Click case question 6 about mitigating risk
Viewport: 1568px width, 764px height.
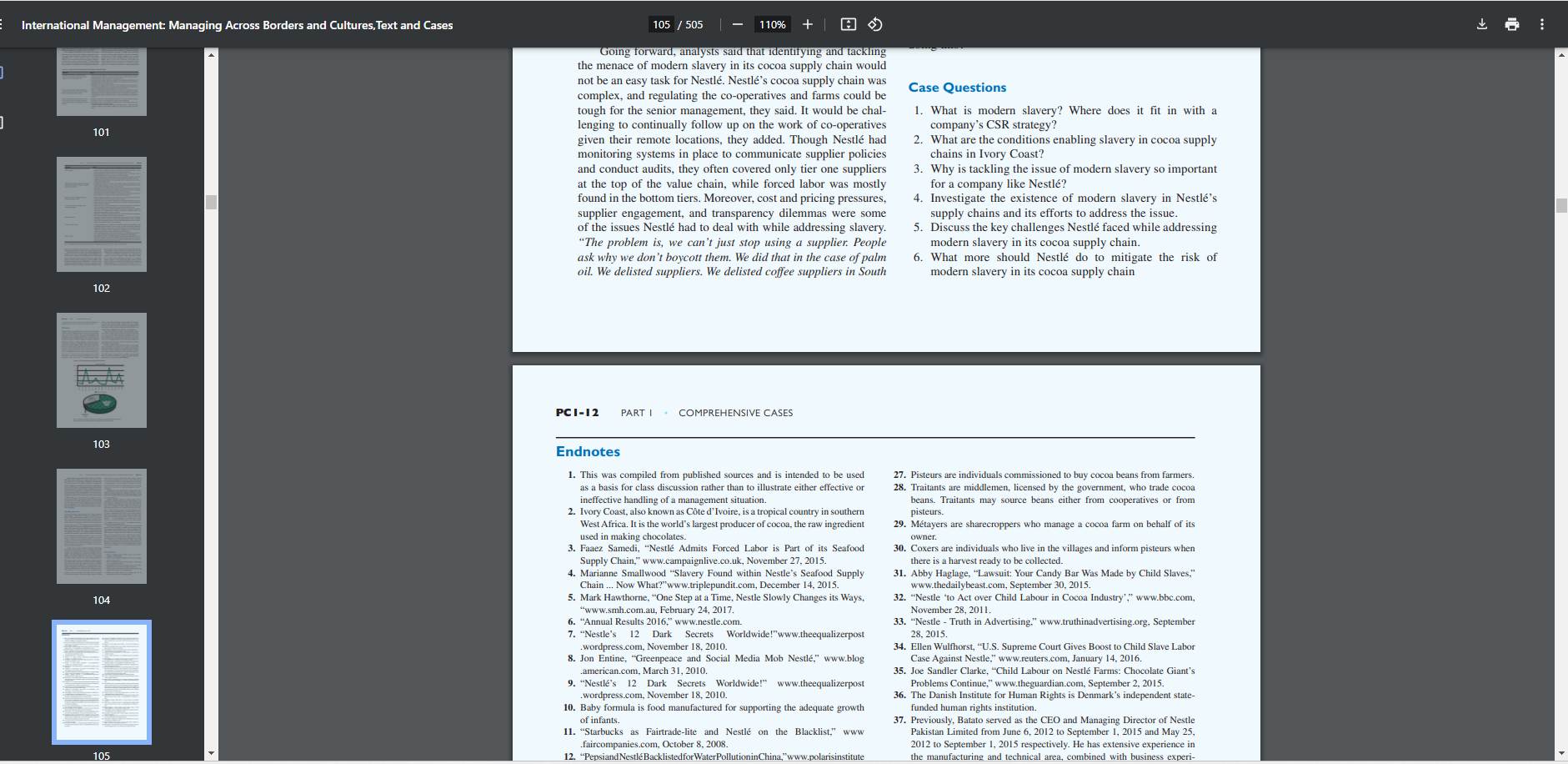tap(1065, 264)
